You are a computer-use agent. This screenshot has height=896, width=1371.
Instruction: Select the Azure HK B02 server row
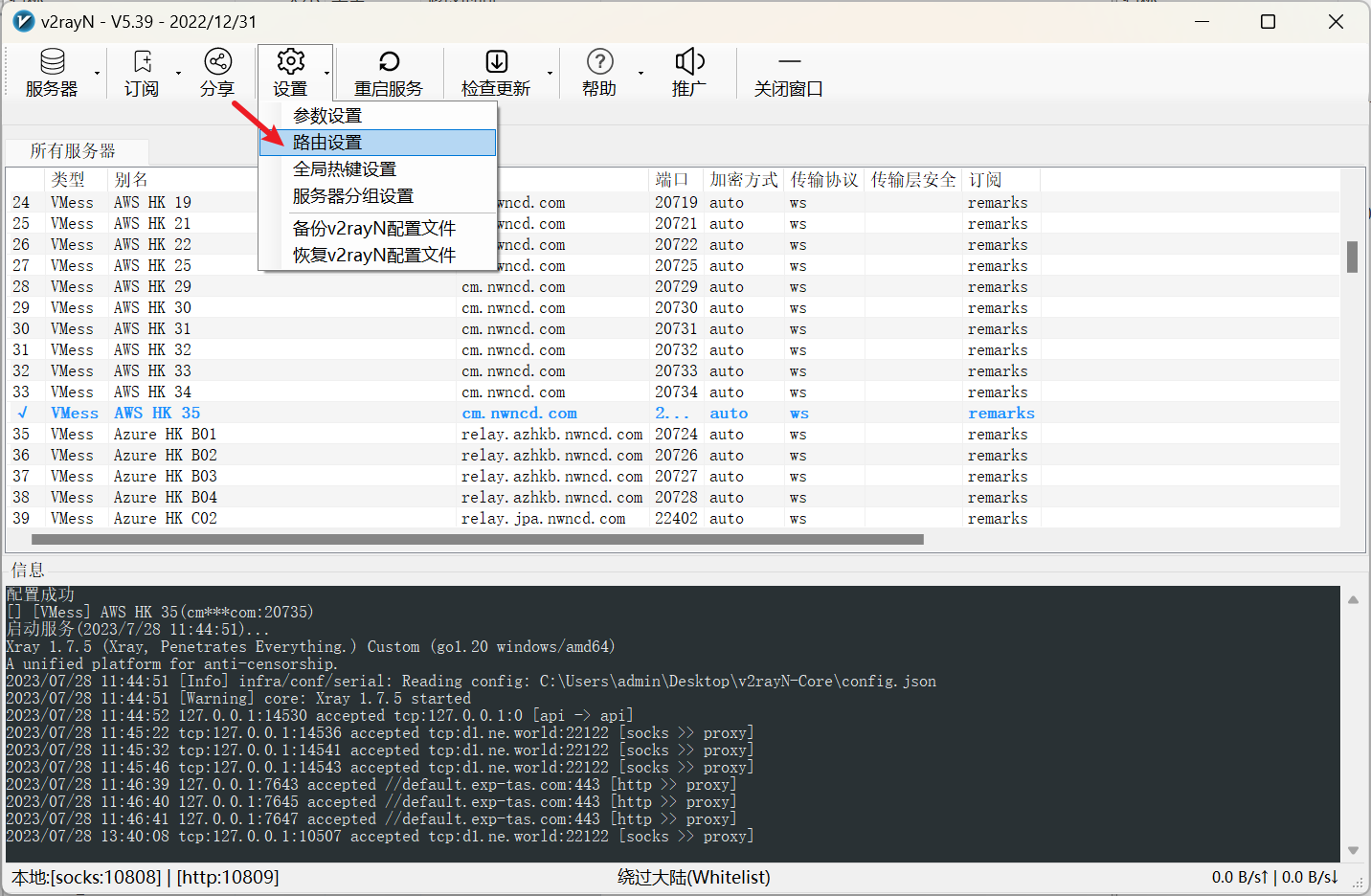pos(673,456)
